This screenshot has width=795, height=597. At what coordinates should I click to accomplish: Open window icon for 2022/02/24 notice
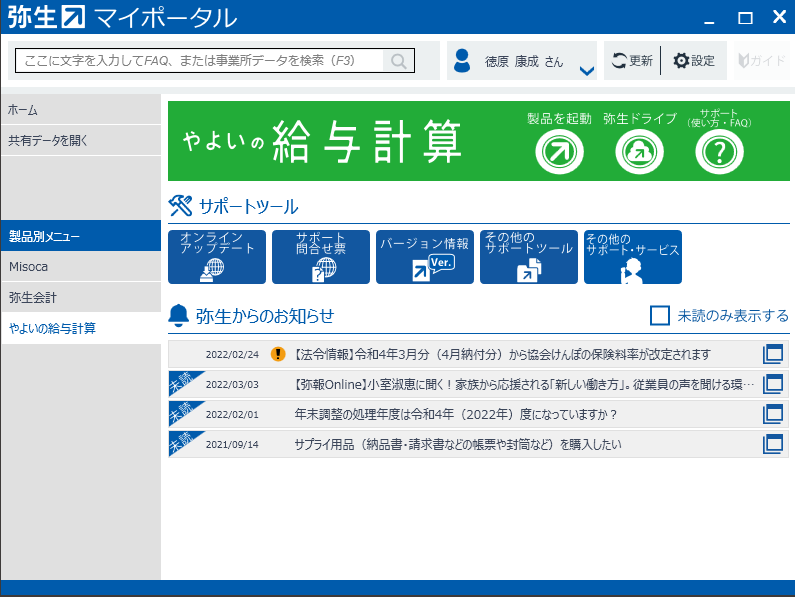(x=773, y=354)
